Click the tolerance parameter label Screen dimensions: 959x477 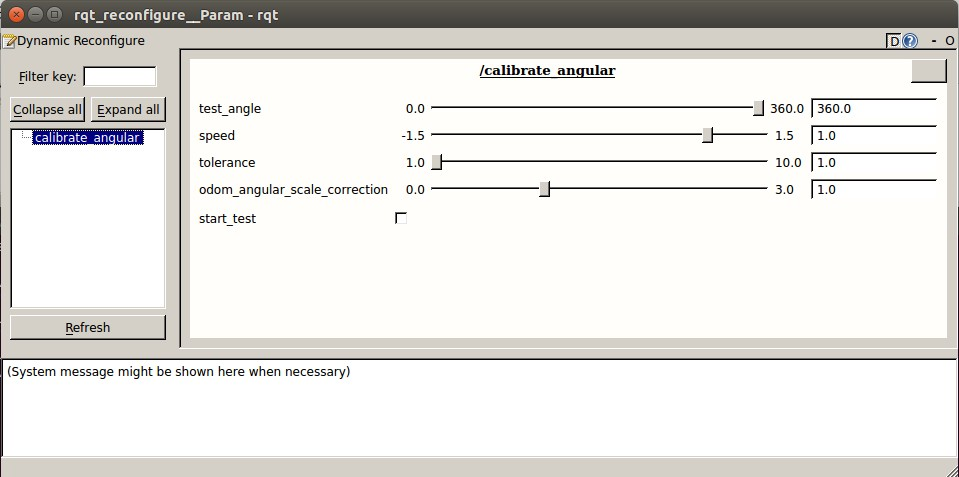pos(227,163)
